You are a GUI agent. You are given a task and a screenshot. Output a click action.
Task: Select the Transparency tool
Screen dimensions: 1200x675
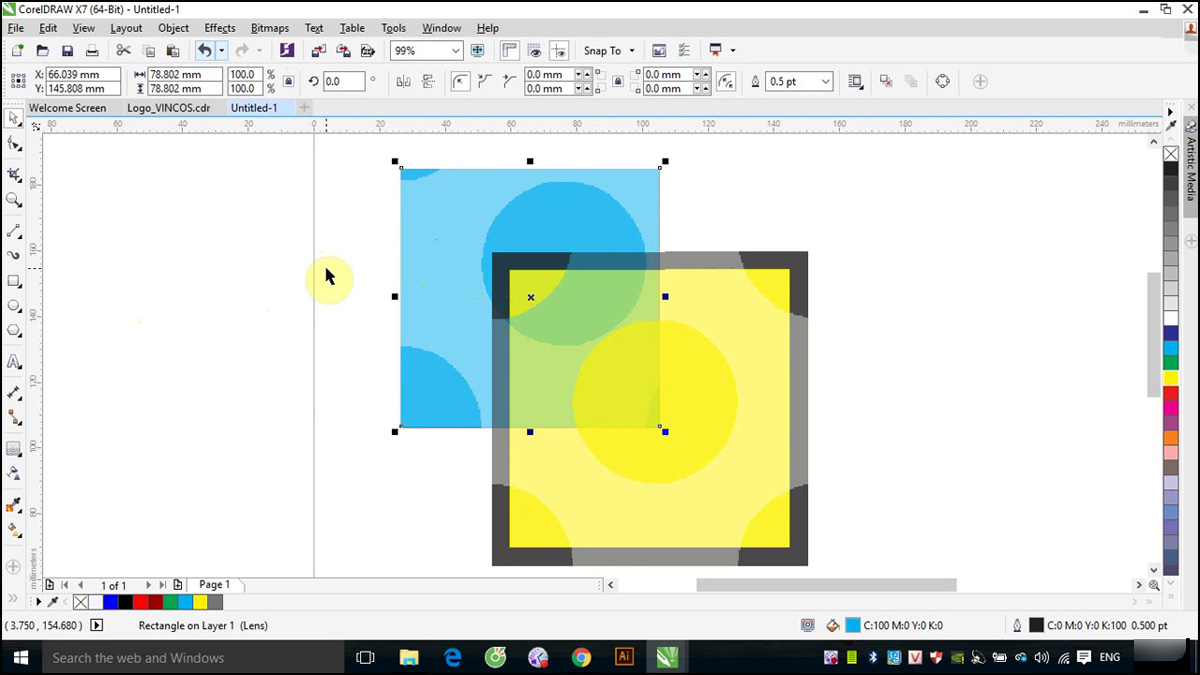(14, 473)
